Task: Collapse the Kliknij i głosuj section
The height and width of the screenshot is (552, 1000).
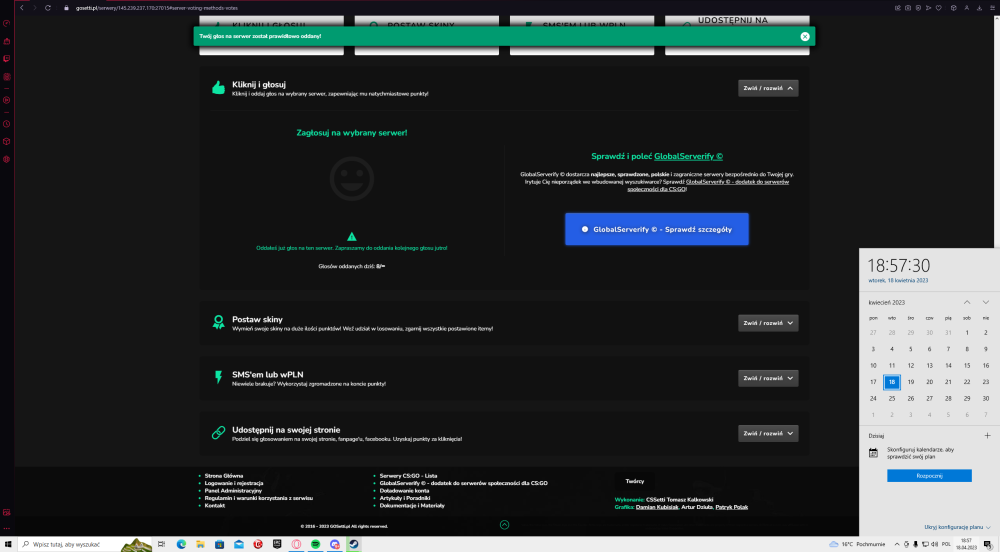Action: pyautogui.click(x=768, y=88)
